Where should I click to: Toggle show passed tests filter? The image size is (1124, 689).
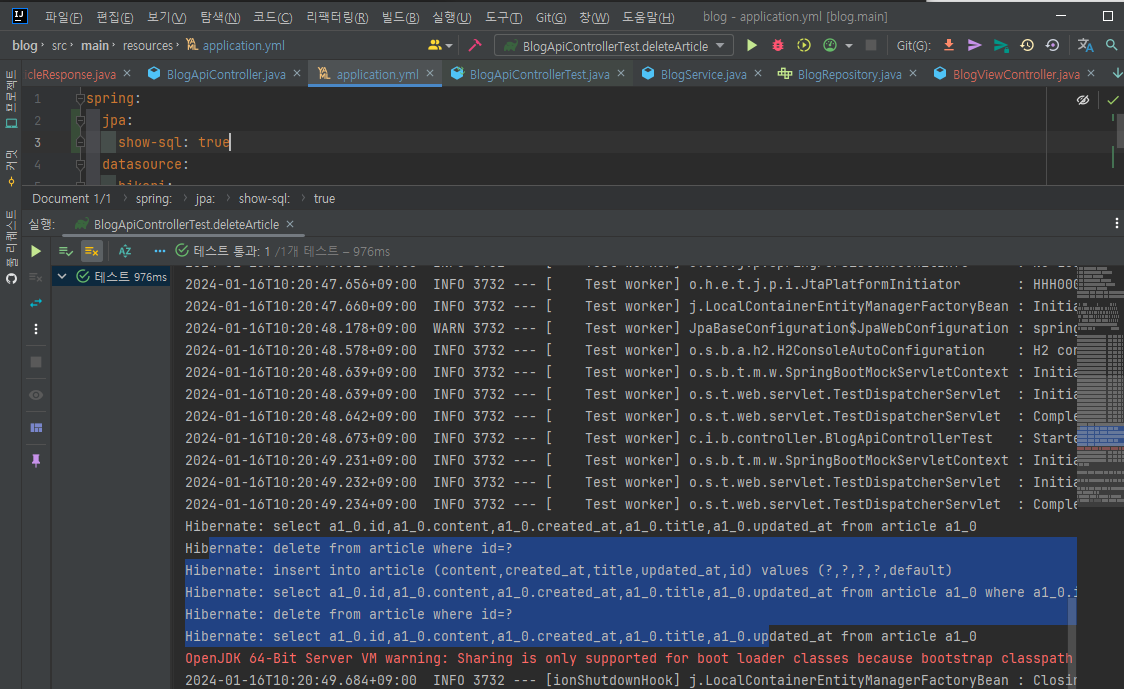[x=65, y=251]
